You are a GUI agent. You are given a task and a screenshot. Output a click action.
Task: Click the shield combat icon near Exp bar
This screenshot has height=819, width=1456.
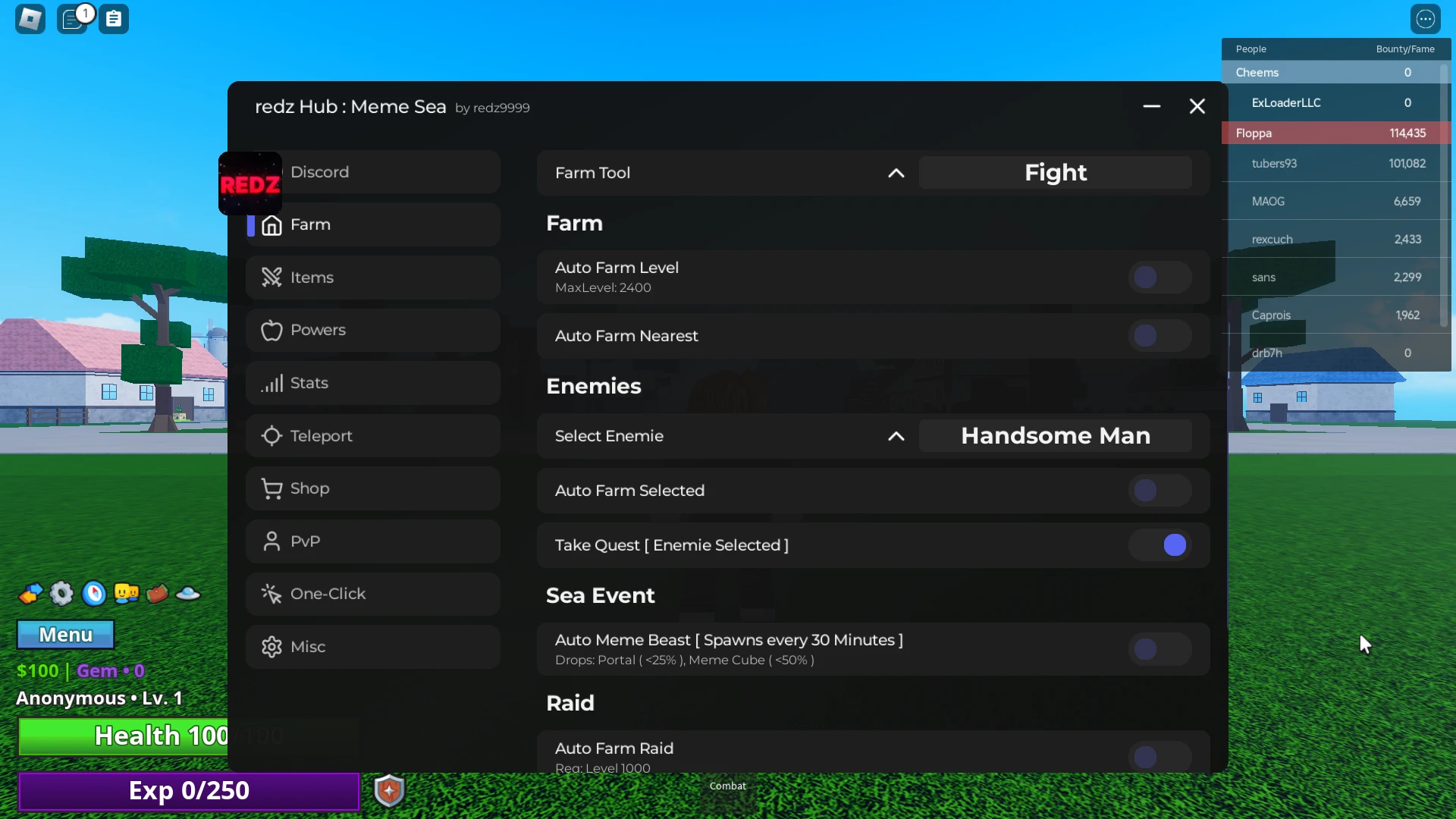389,791
